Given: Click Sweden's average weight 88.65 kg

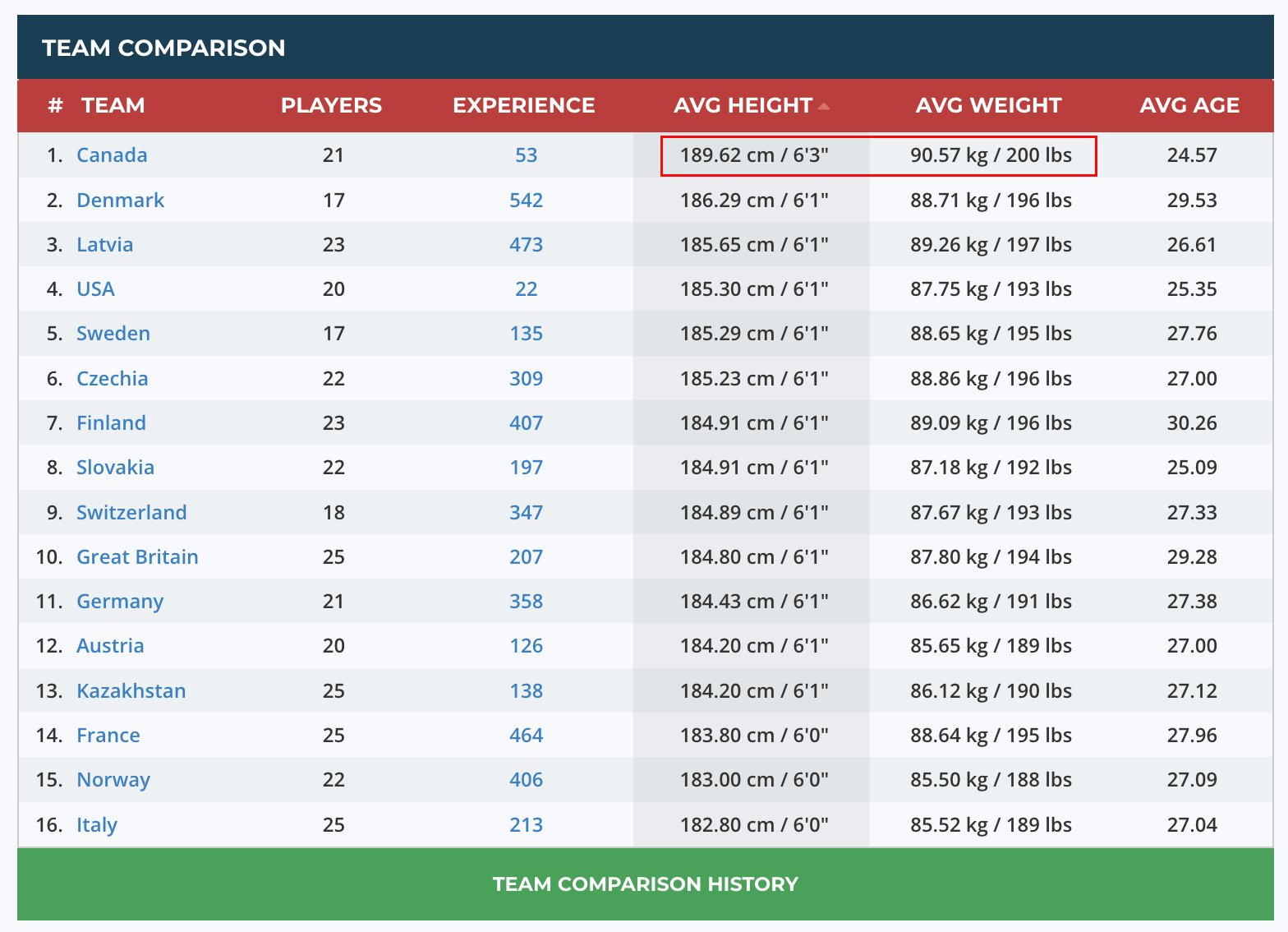Looking at the screenshot, I should (x=991, y=334).
